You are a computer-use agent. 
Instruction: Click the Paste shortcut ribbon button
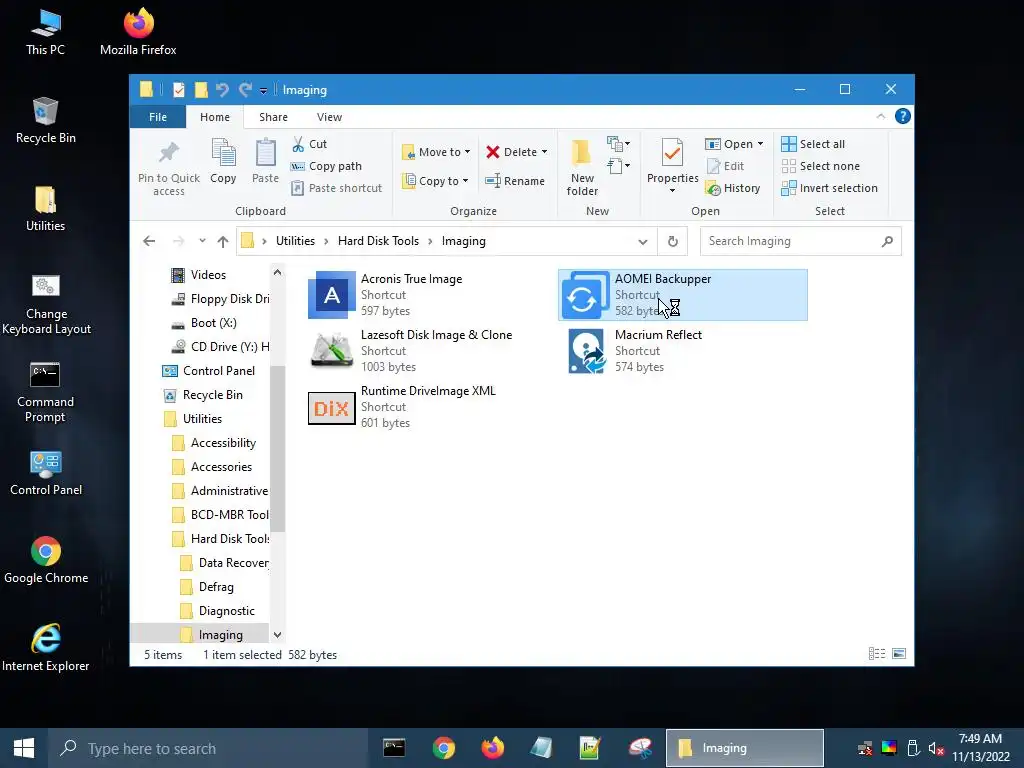336,188
